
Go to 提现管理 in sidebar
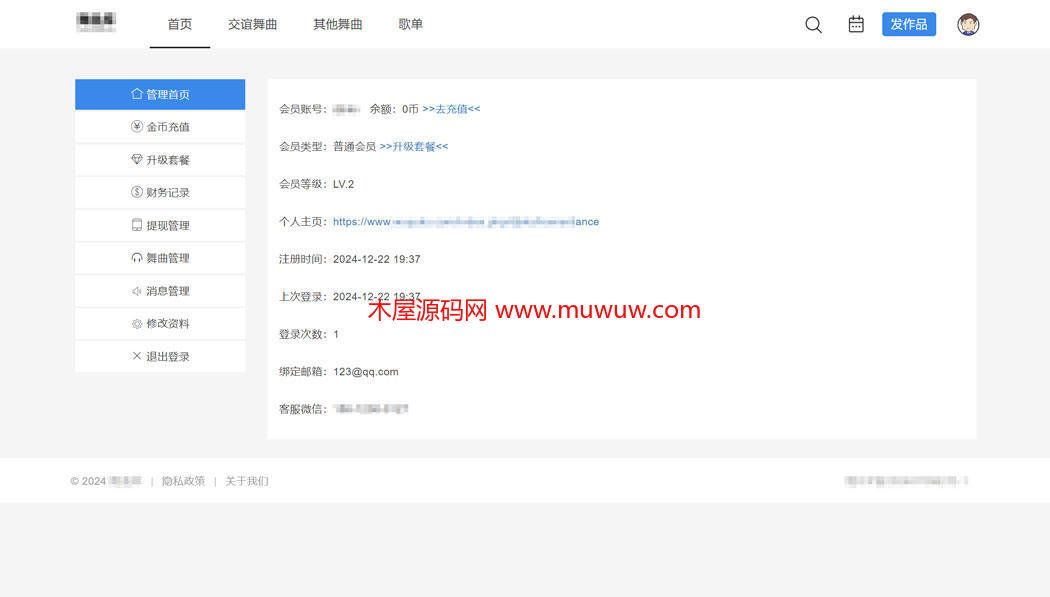[160, 226]
